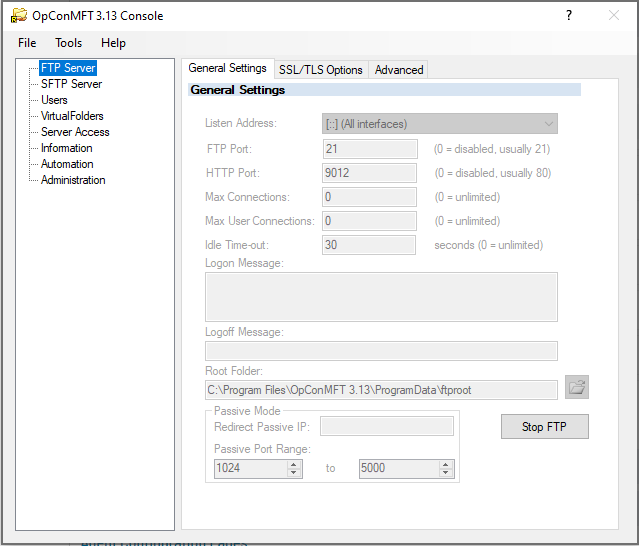Viewport: 639px width, 546px height.
Task: Click the OpConMFT app icon in title bar
Action: coord(18,15)
